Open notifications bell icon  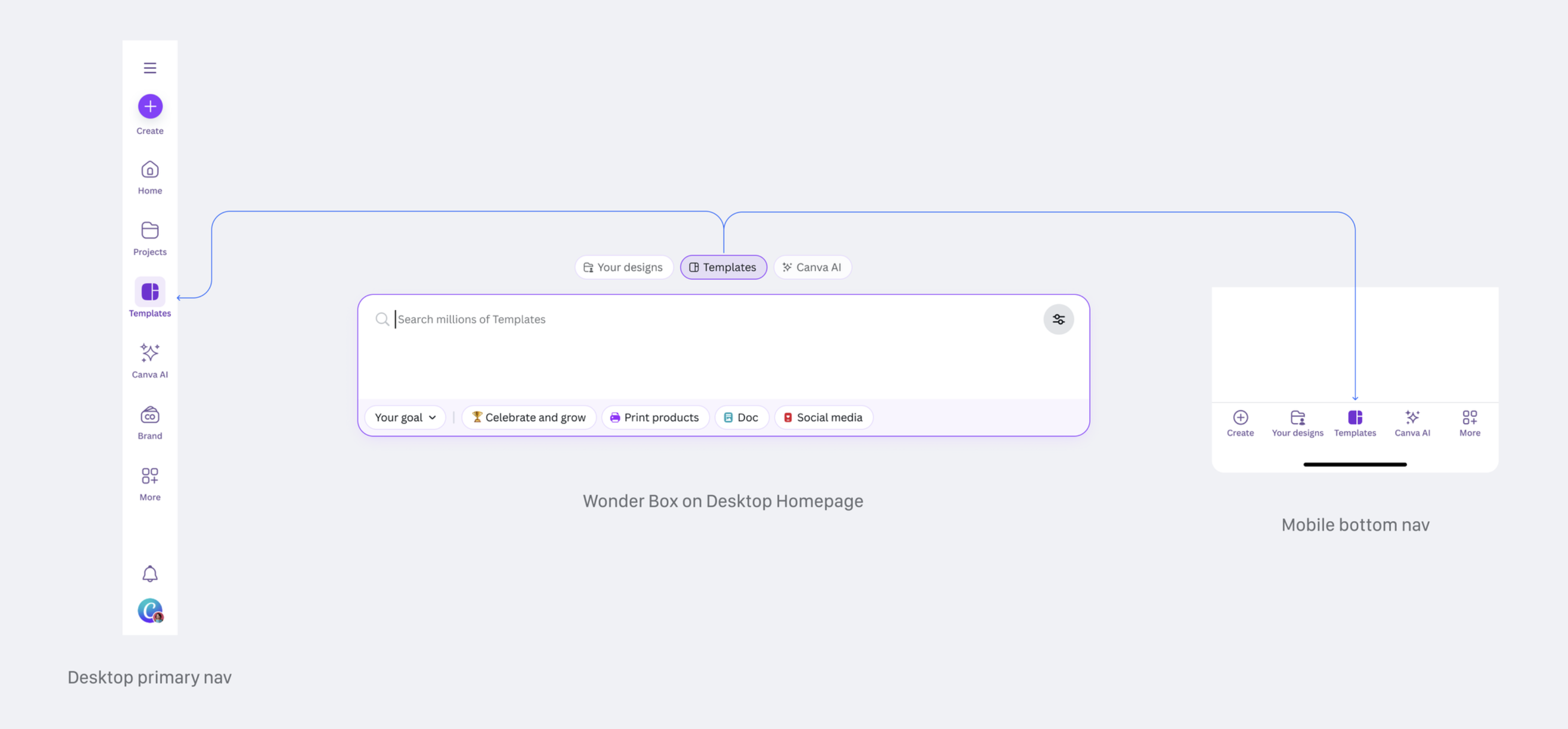(150, 573)
